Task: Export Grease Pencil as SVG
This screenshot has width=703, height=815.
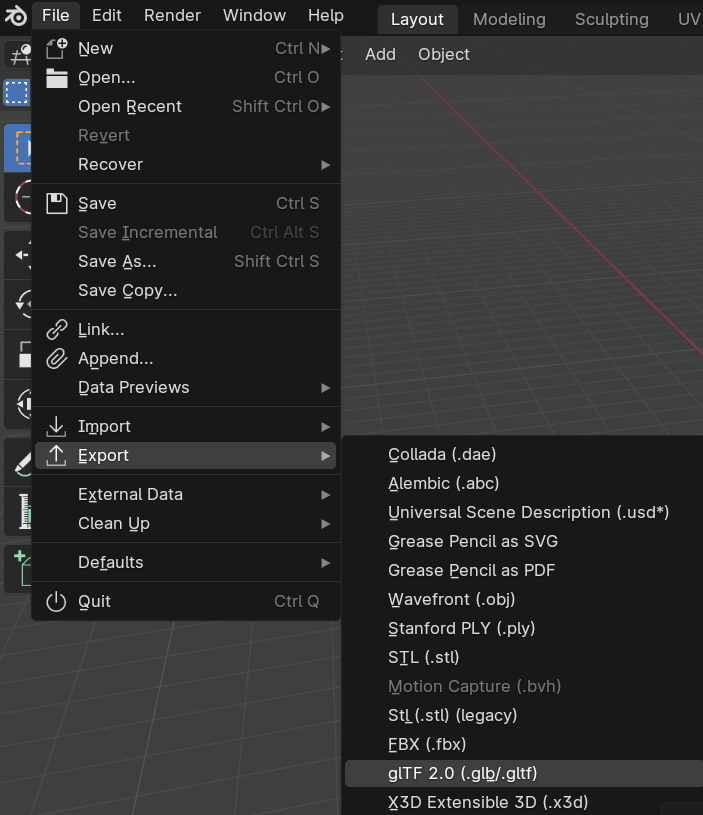Action: click(524, 542)
